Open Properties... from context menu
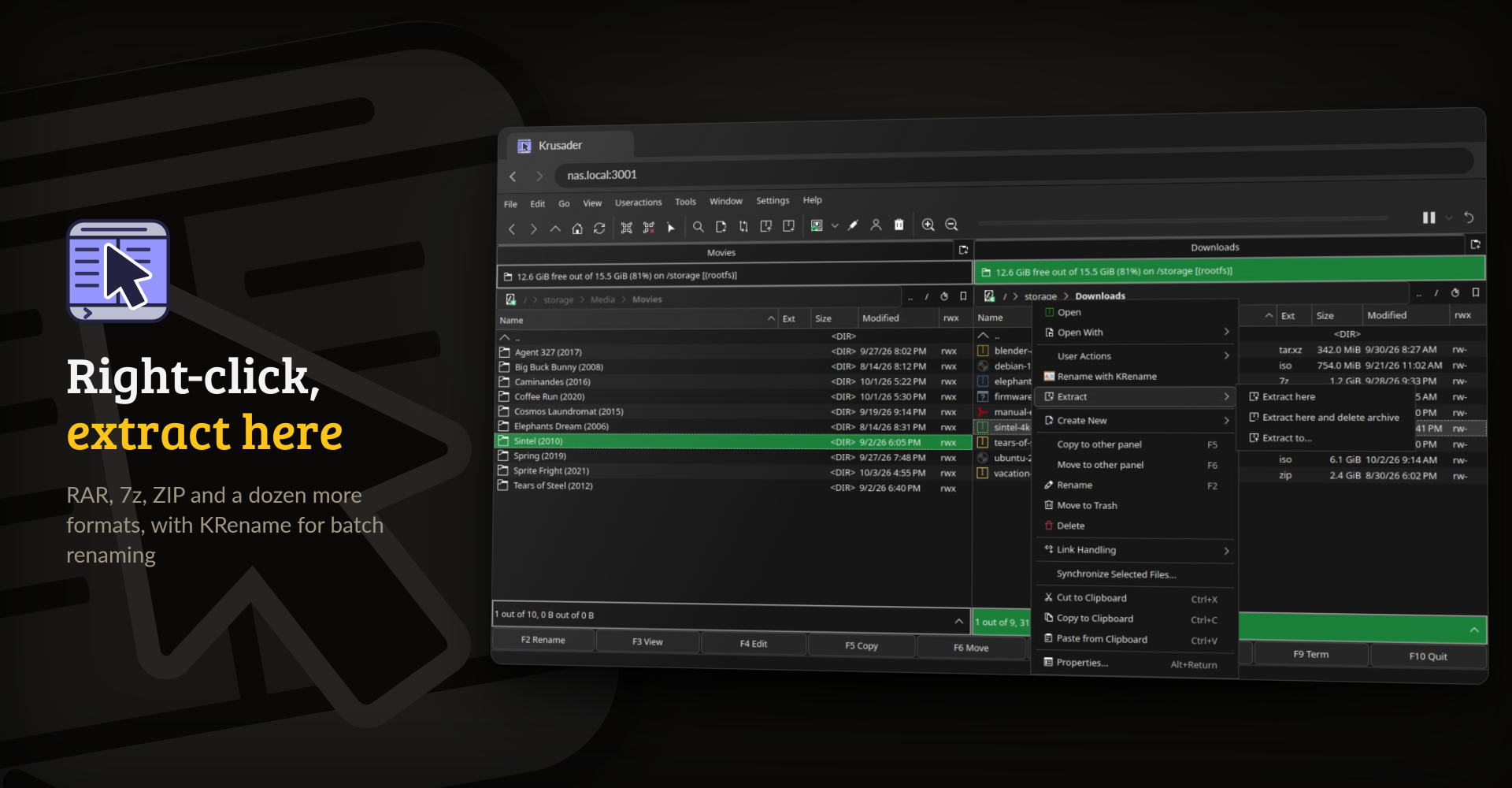Image resolution: width=1512 pixels, height=788 pixels. tap(1134, 663)
